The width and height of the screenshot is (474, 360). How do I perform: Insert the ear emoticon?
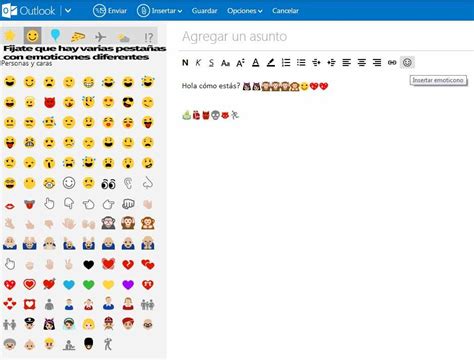click(x=128, y=183)
